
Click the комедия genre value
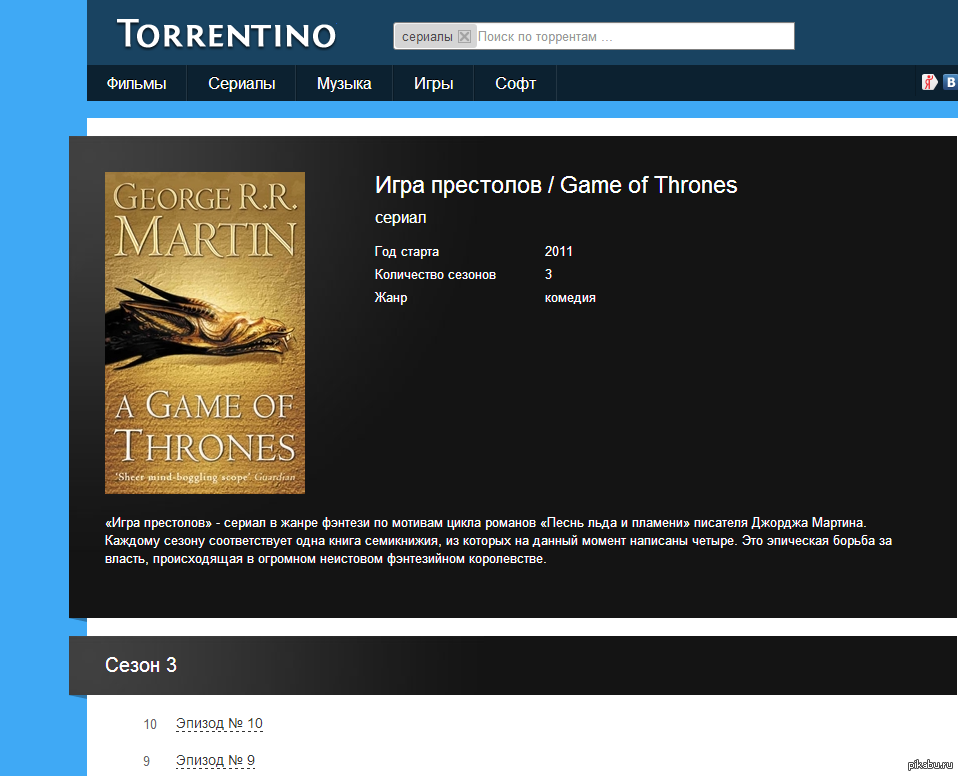coord(570,298)
